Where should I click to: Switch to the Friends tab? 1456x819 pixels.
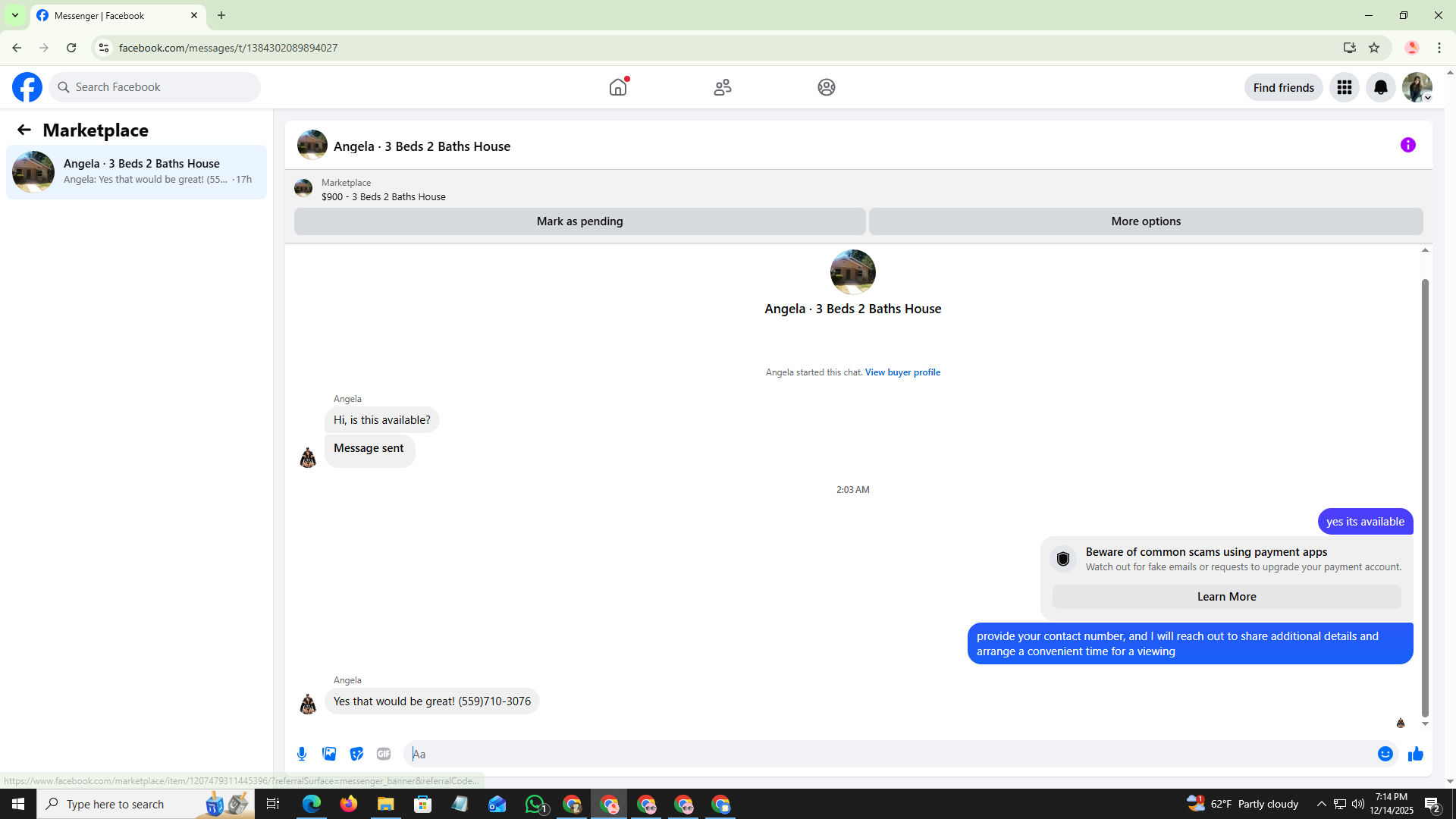click(x=722, y=87)
